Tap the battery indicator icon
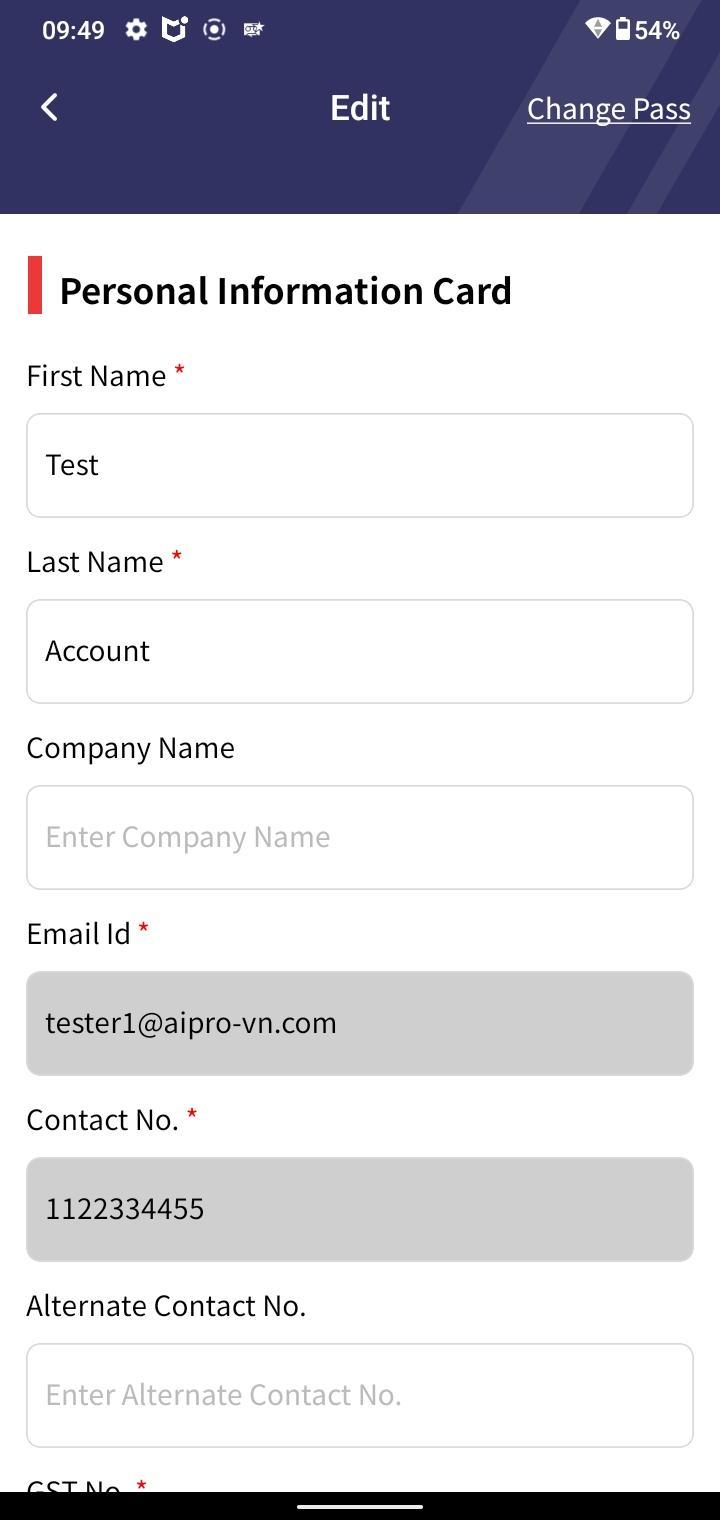720x1520 pixels. point(622,29)
